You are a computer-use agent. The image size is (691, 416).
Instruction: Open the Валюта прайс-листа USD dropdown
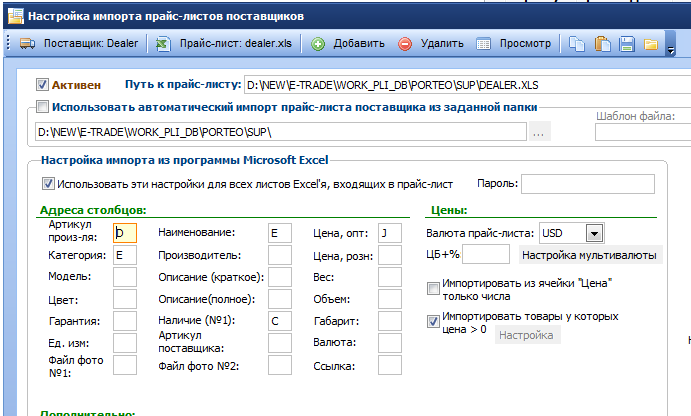(594, 233)
